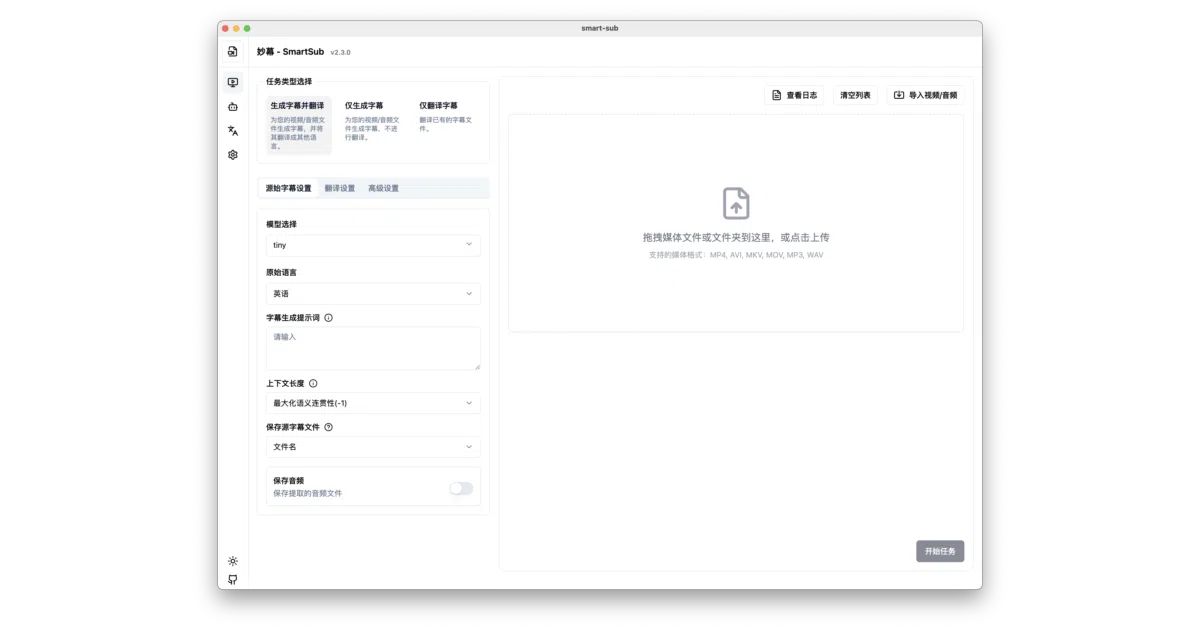Switch to the 高级设置 tab
Image resolution: width=1200 pixels, height=630 pixels.
pyautogui.click(x=383, y=188)
